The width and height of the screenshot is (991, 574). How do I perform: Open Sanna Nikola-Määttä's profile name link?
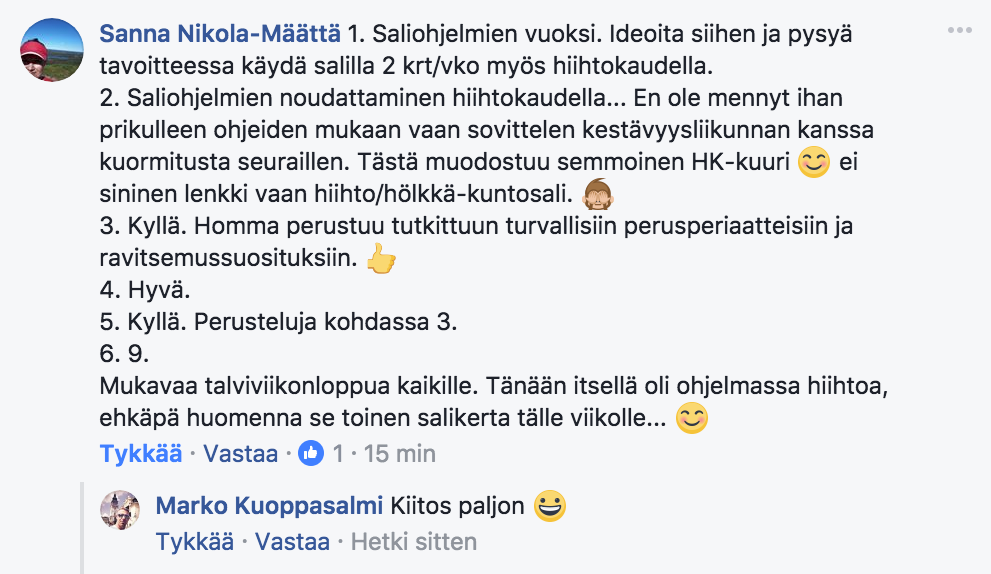pyautogui.click(x=220, y=34)
